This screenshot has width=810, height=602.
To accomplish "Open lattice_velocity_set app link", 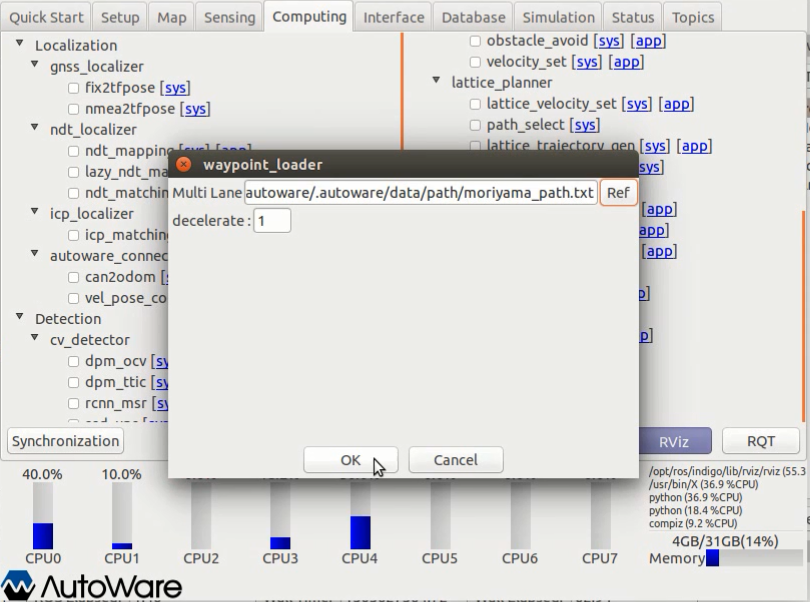I will click(676, 104).
